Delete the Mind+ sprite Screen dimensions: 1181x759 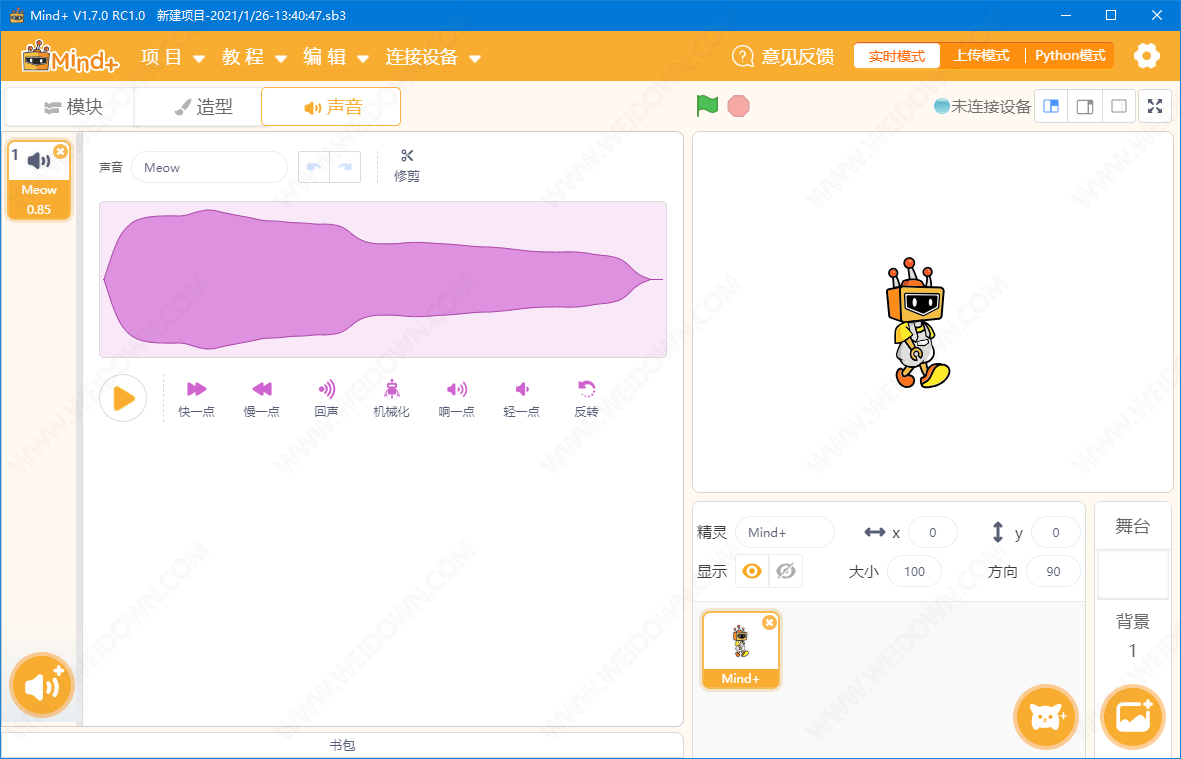pyautogui.click(x=769, y=622)
